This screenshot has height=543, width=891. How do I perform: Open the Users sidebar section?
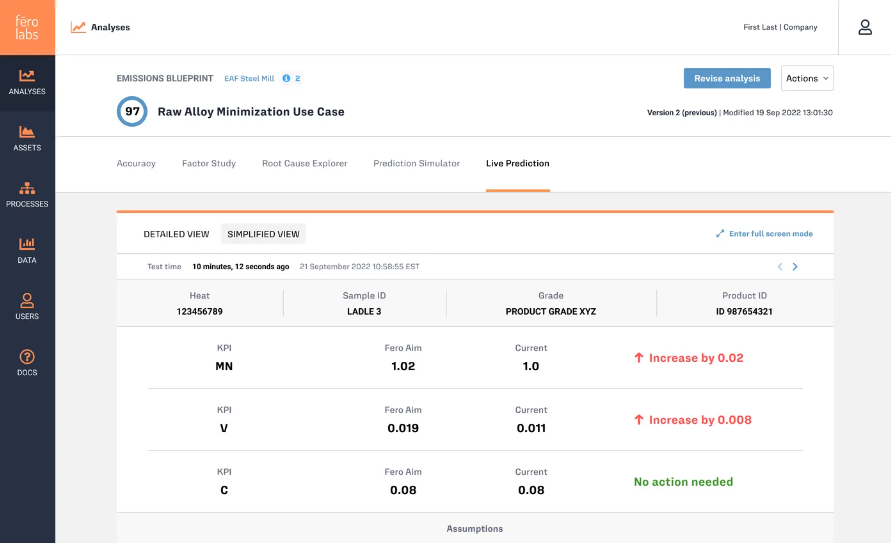click(27, 307)
